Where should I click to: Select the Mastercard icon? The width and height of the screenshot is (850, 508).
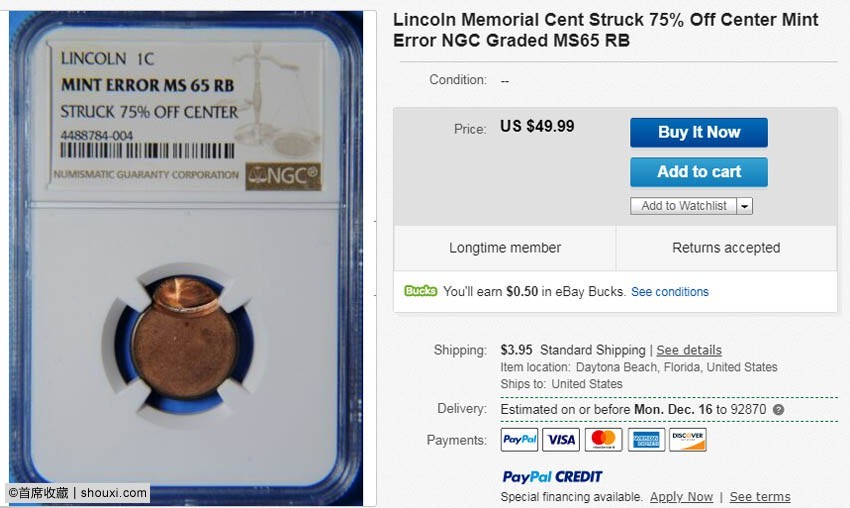coord(603,440)
